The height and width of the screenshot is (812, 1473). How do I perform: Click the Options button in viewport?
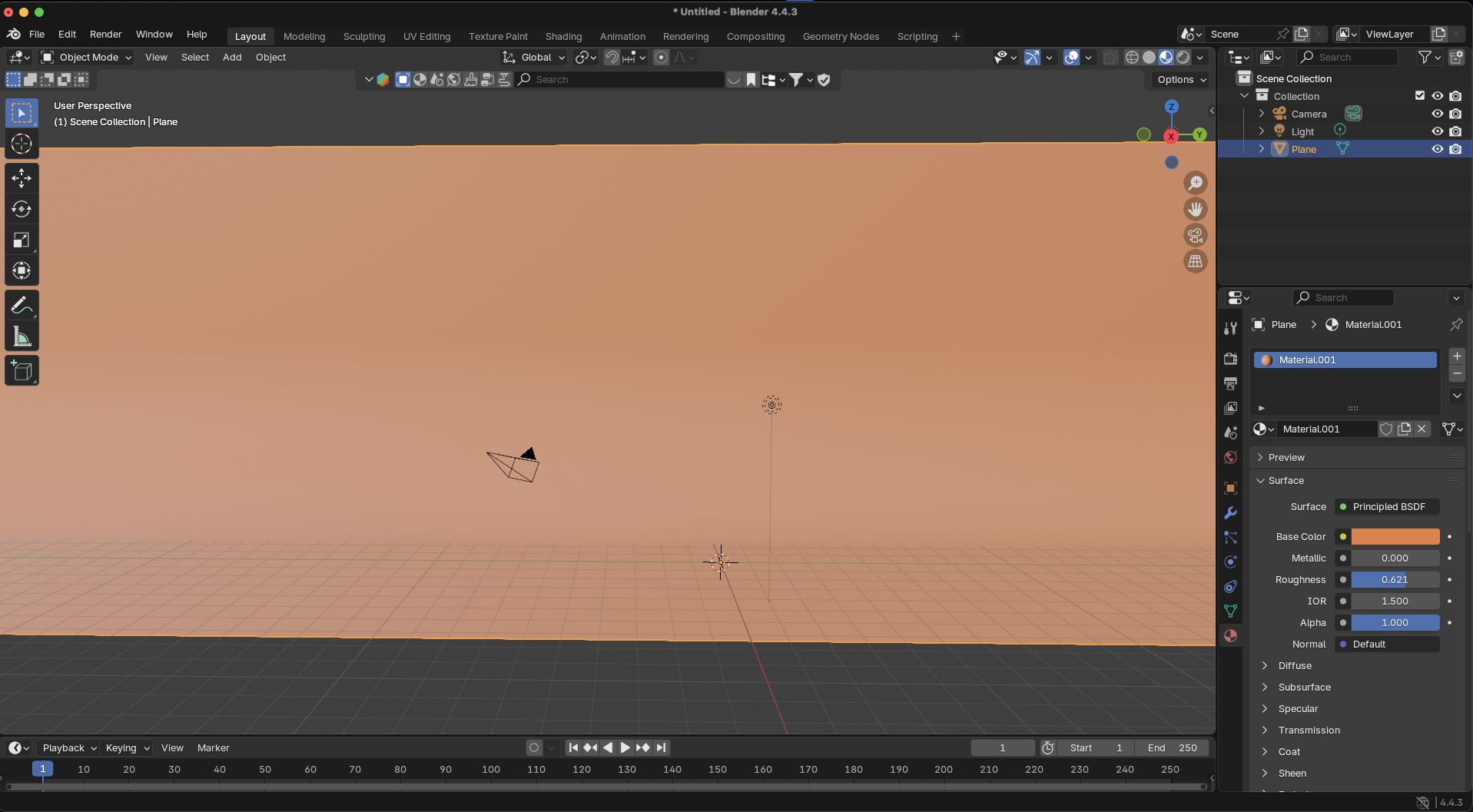[1181, 80]
